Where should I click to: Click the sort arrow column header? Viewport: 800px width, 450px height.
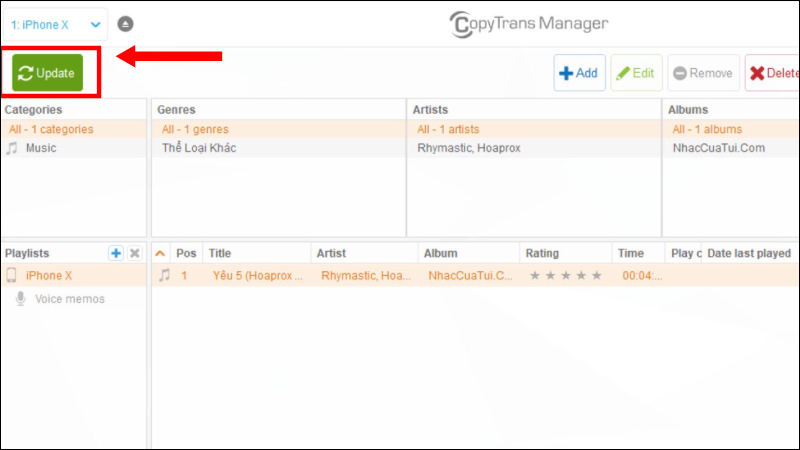tap(160, 254)
